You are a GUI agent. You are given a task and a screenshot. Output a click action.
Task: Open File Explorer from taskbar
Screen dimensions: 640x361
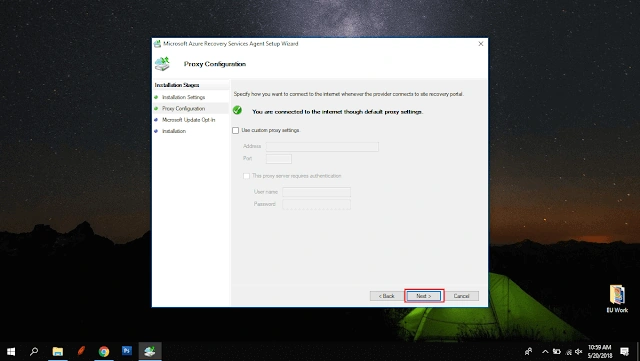coord(58,351)
